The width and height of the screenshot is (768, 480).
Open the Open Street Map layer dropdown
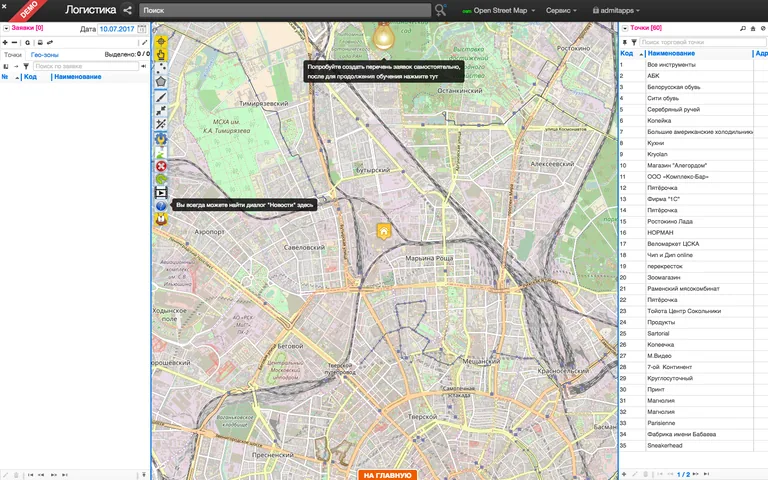click(x=502, y=10)
